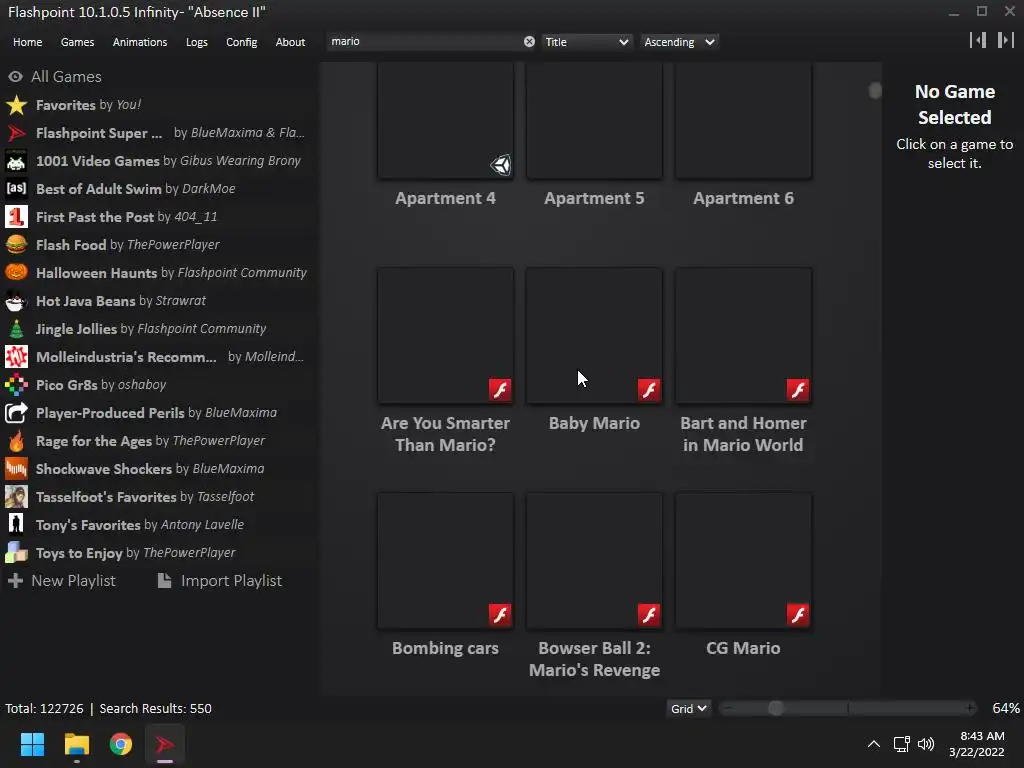Click the Rage for the Ages flame icon
The width and height of the screenshot is (1024, 768).
click(16, 441)
